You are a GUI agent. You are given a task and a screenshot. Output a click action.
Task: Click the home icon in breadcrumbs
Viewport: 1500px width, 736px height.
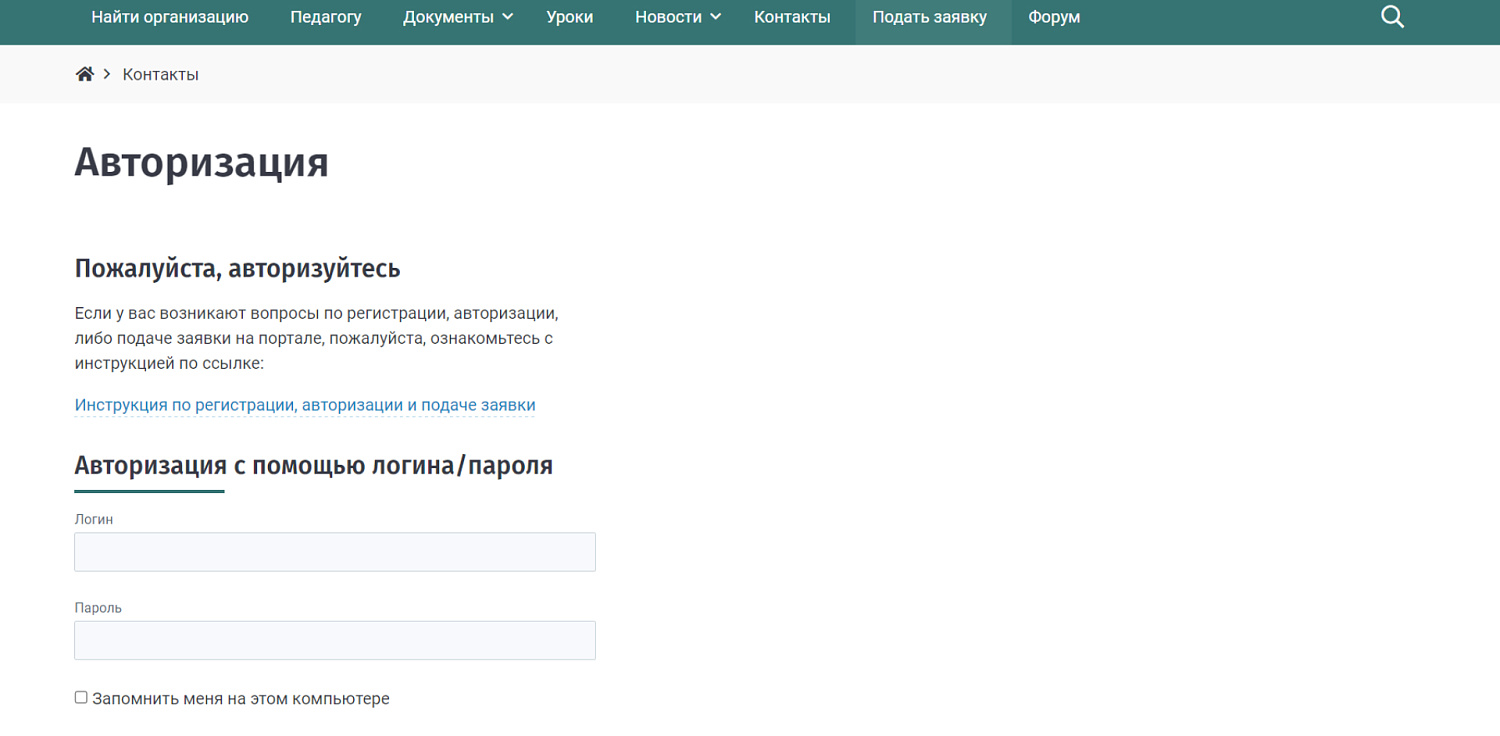coord(85,74)
